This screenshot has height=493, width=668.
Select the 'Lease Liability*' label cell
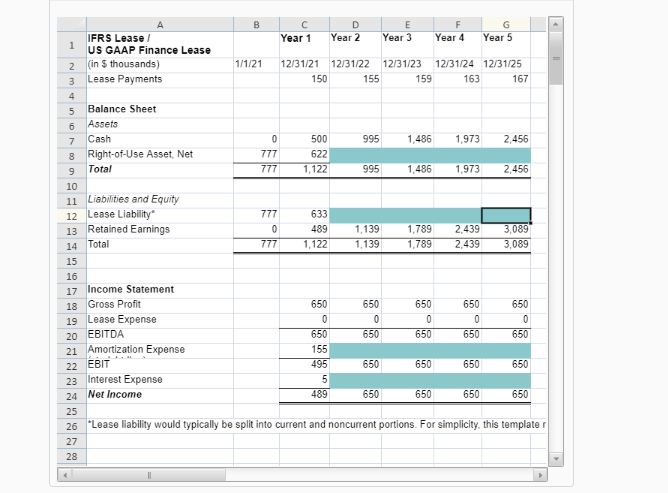(x=160, y=215)
